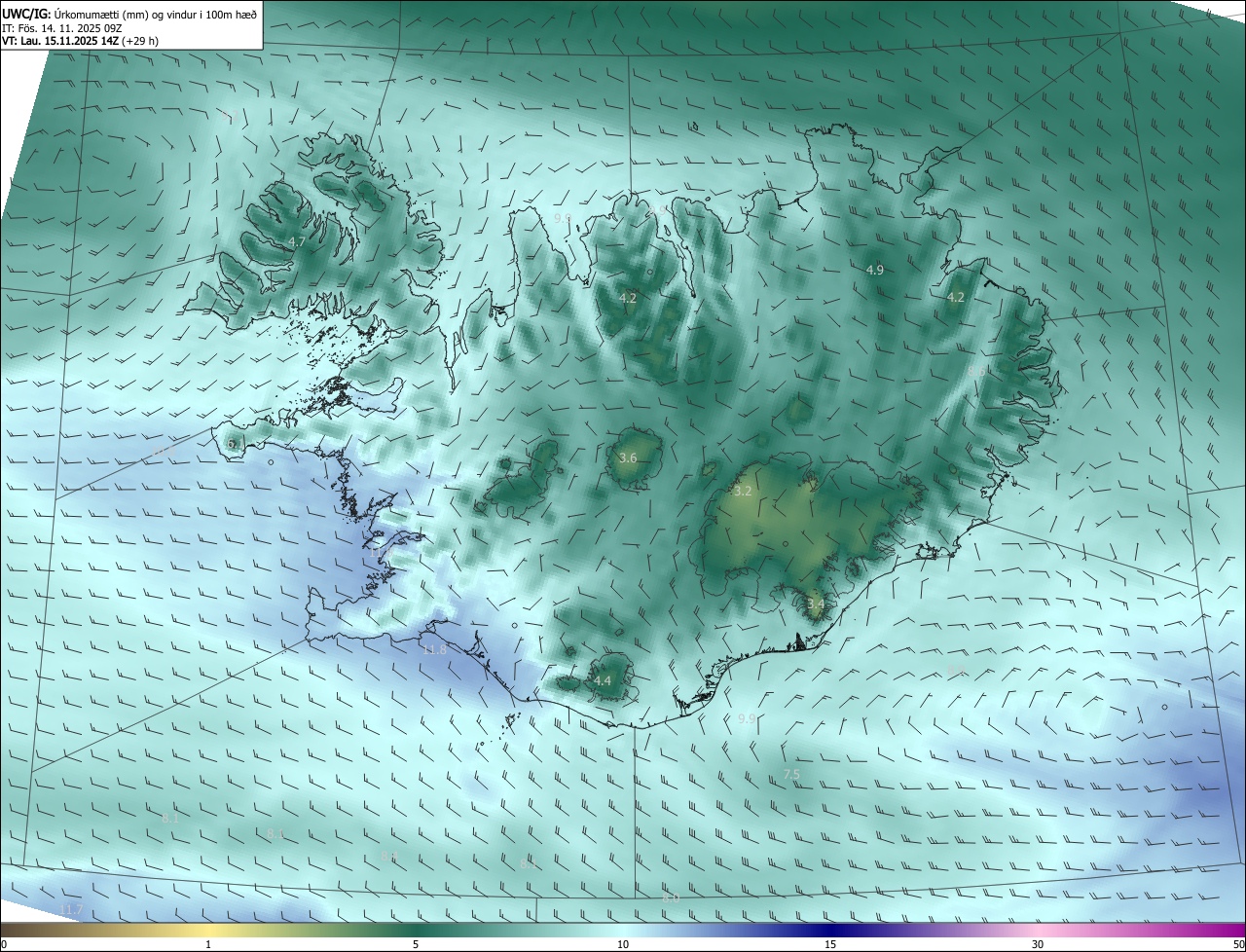Click the 7.5 value over the southern ocean
The image size is (1246, 952).
[791, 774]
